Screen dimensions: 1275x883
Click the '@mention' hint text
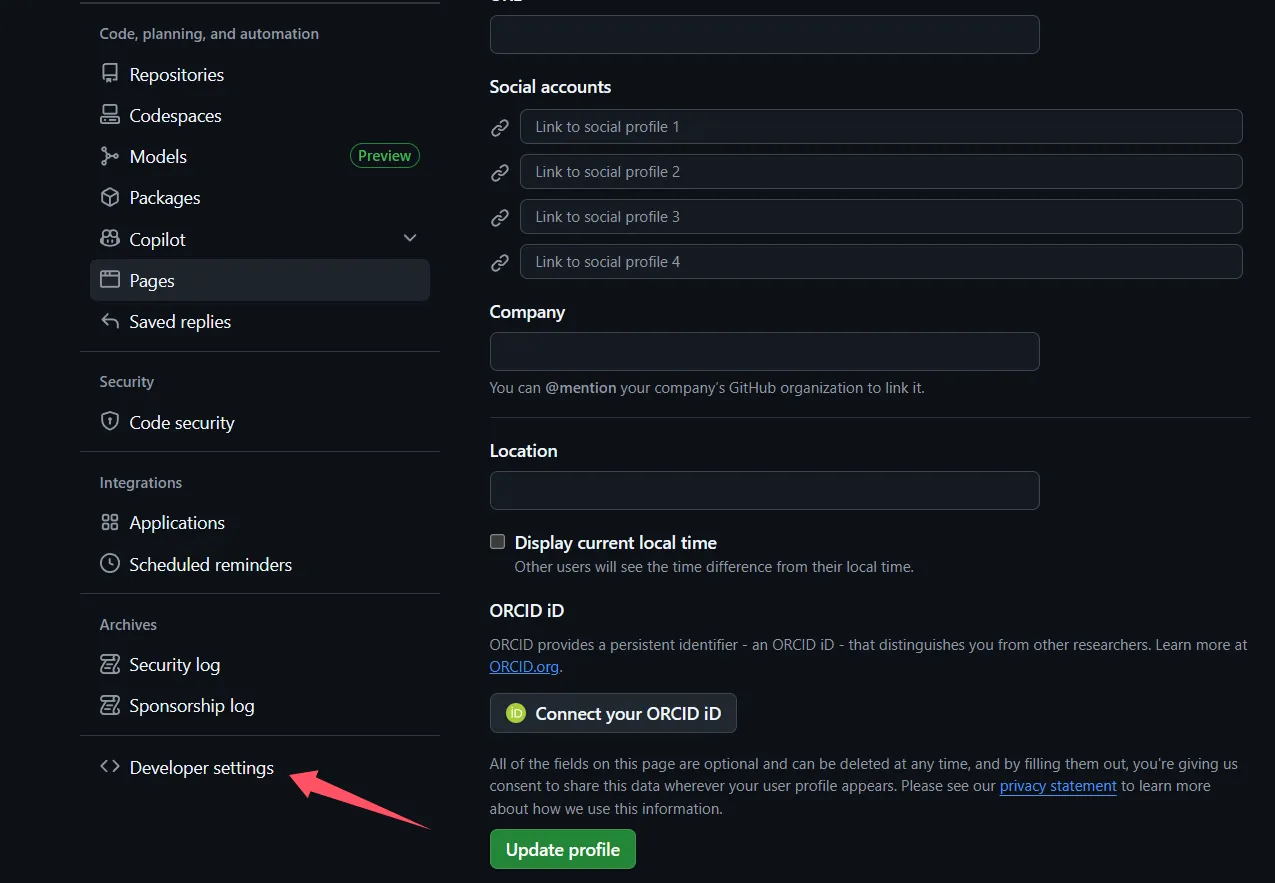[x=581, y=387]
